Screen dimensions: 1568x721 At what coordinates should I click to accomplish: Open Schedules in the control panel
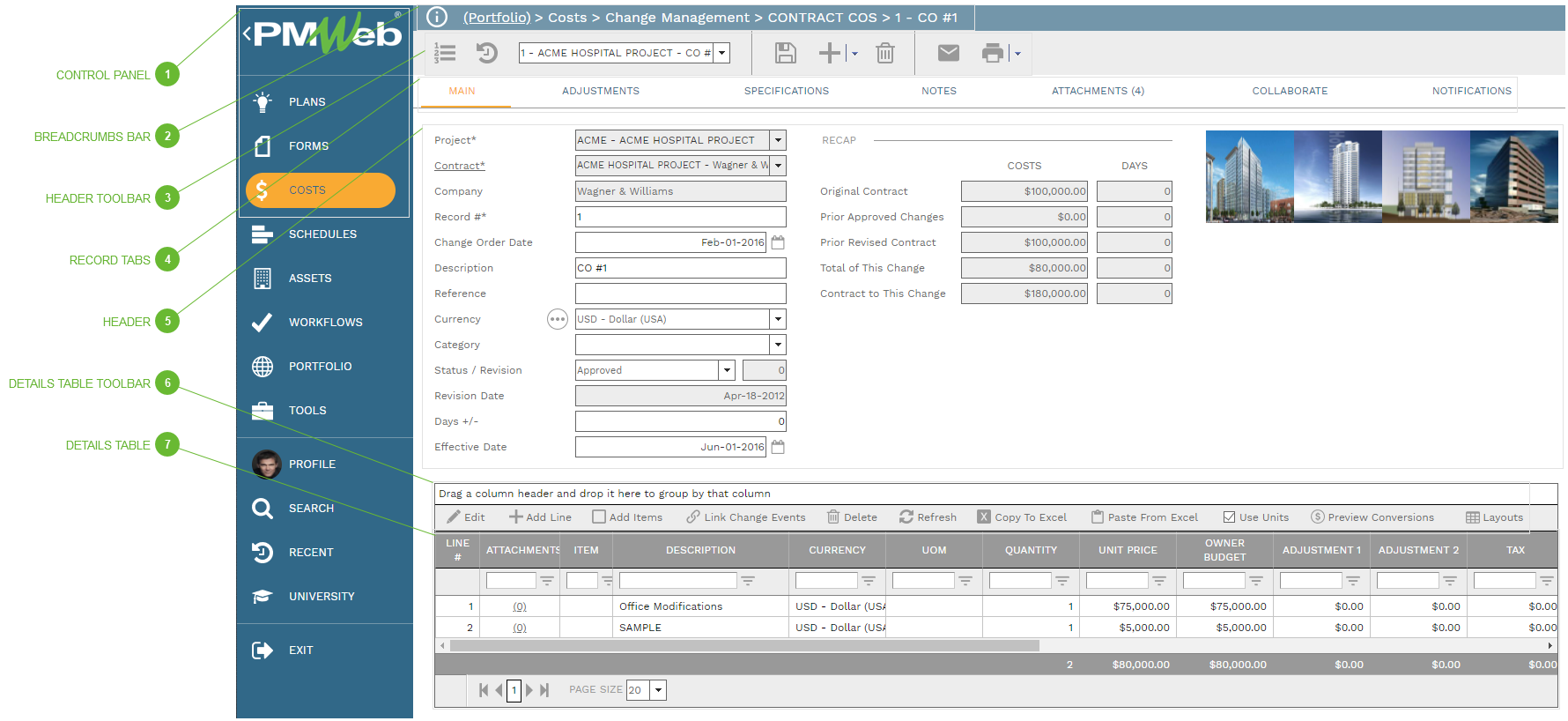tap(322, 234)
